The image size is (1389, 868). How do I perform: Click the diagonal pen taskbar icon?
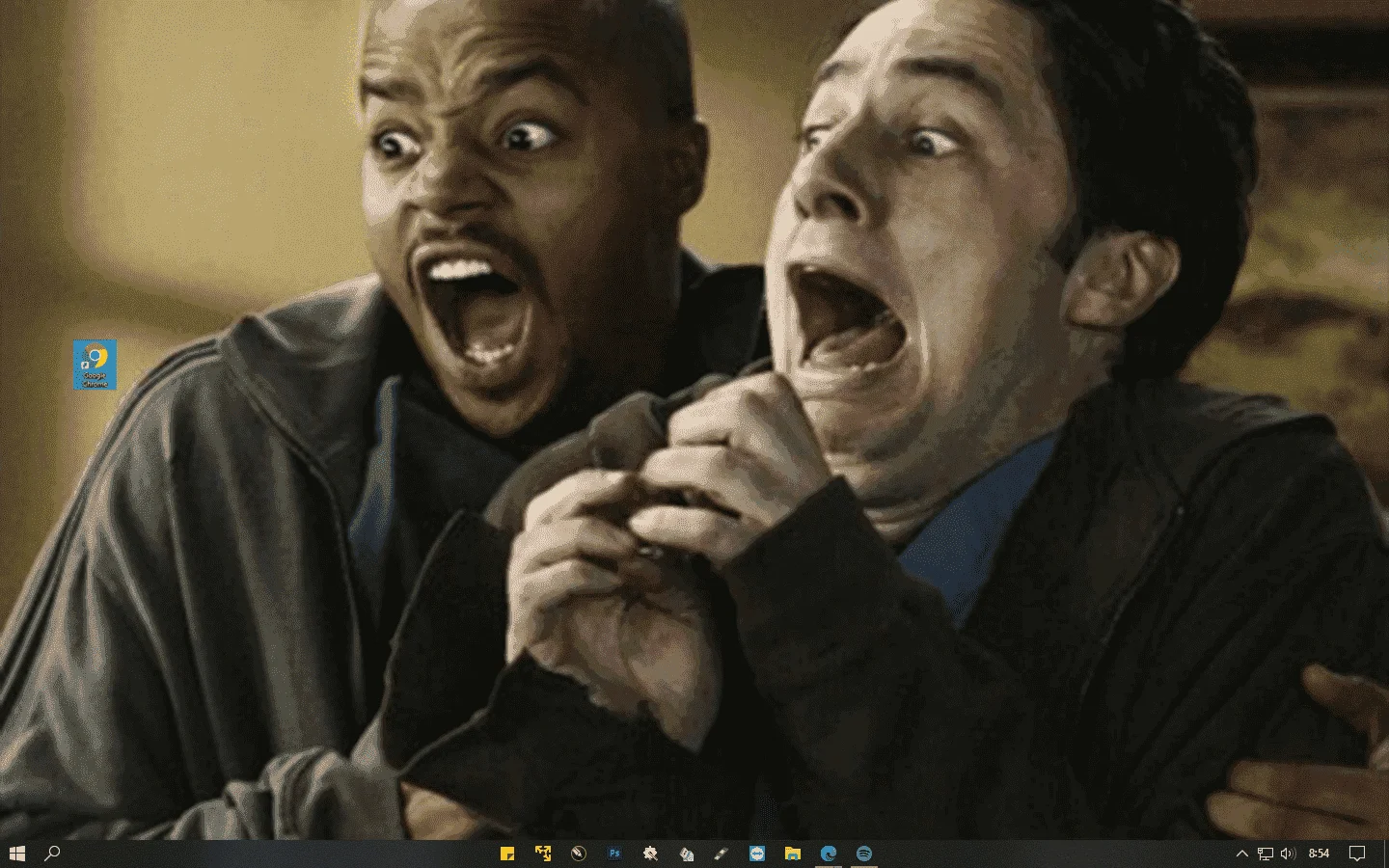coord(722,854)
